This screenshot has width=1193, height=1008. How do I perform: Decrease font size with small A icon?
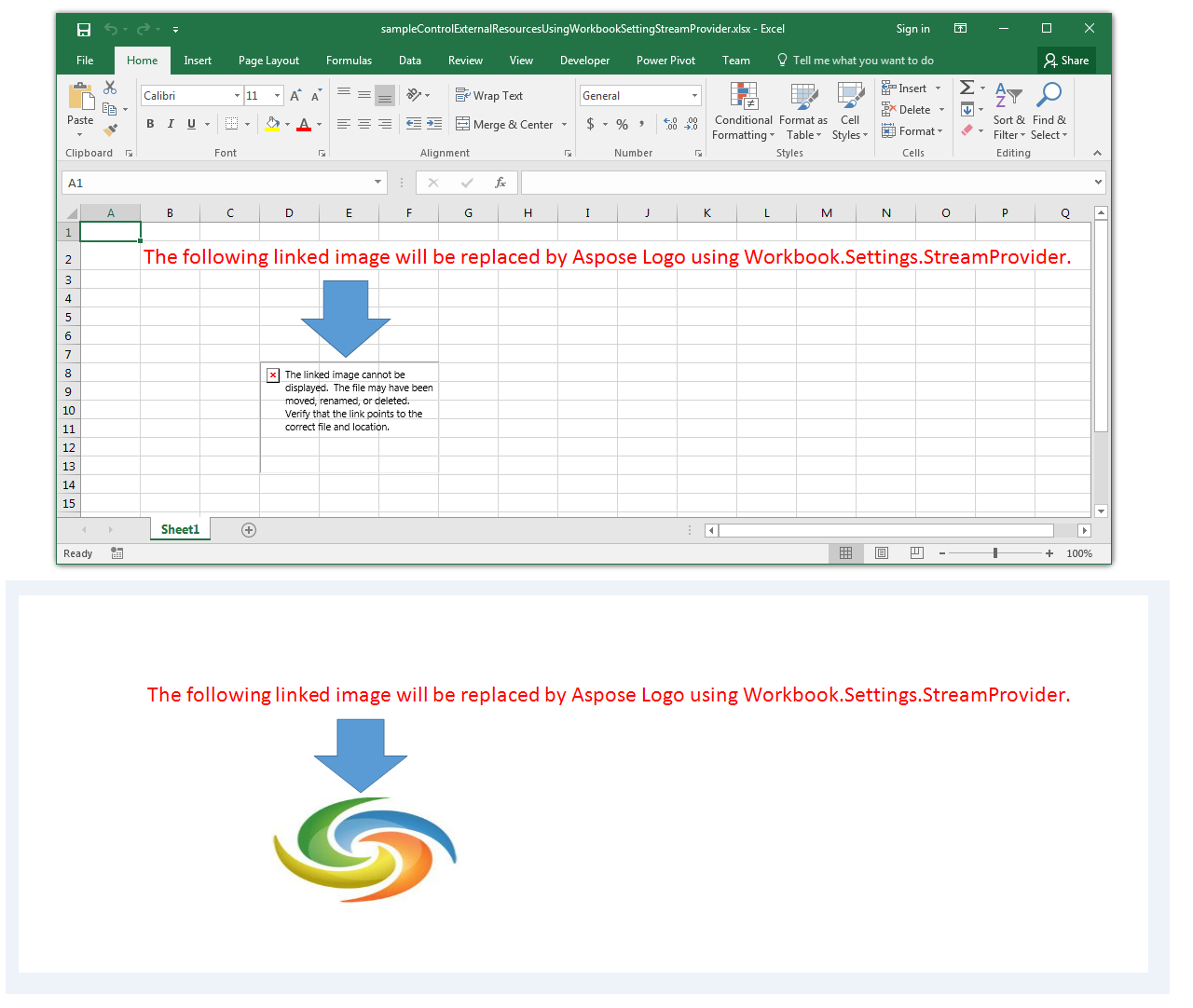316,95
